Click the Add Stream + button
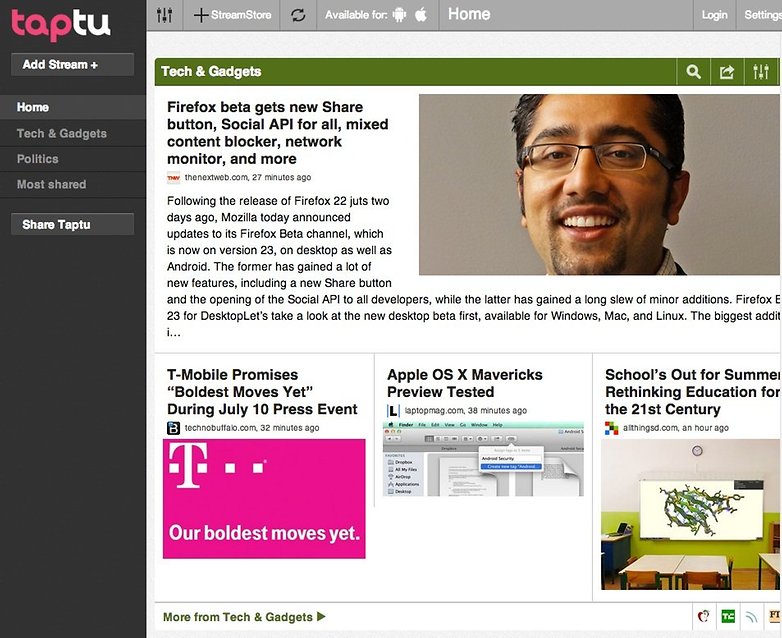Image resolution: width=782 pixels, height=638 pixels. [x=72, y=65]
